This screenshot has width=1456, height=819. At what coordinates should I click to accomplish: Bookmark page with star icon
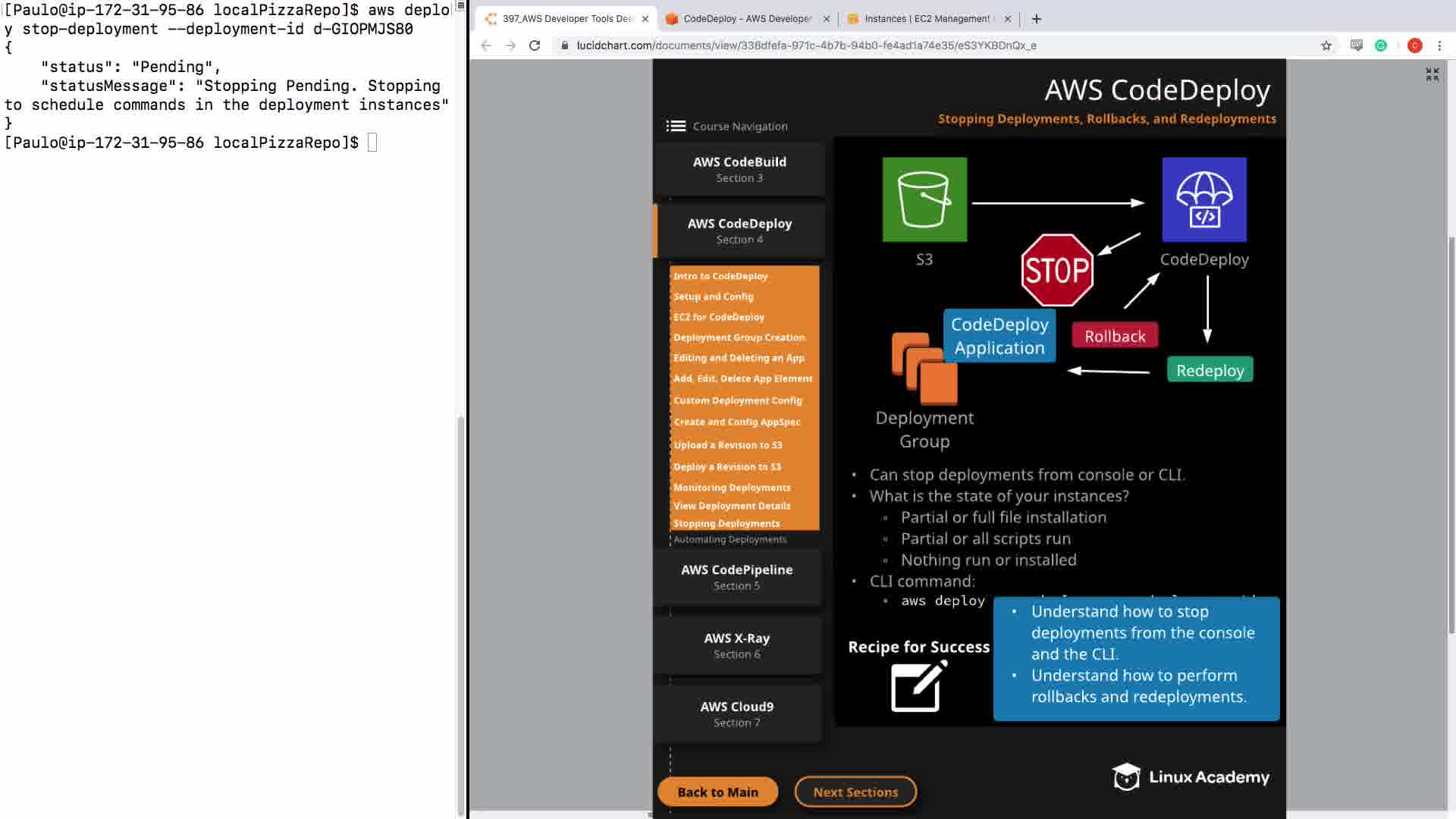[x=1326, y=45]
